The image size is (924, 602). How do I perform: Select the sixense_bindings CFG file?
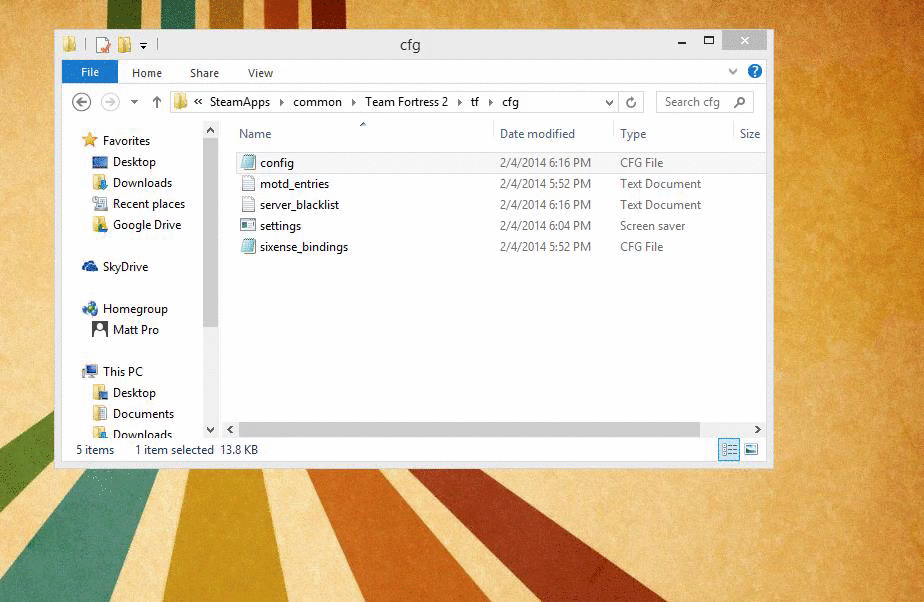501,247
